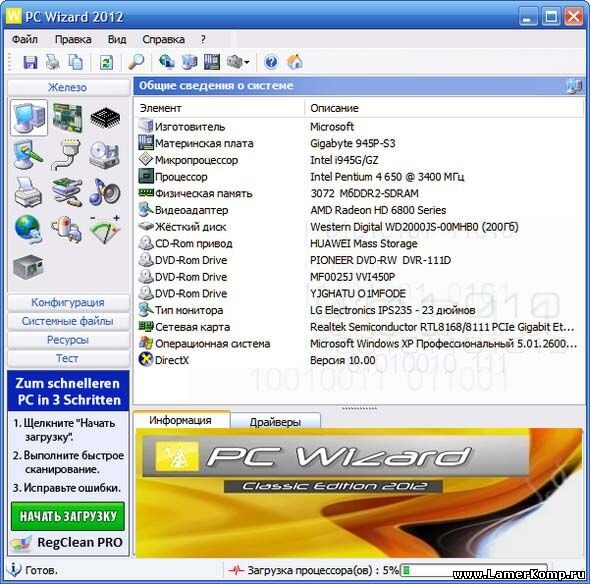
Task: Expand the Тест section
Action: (x=68, y=358)
